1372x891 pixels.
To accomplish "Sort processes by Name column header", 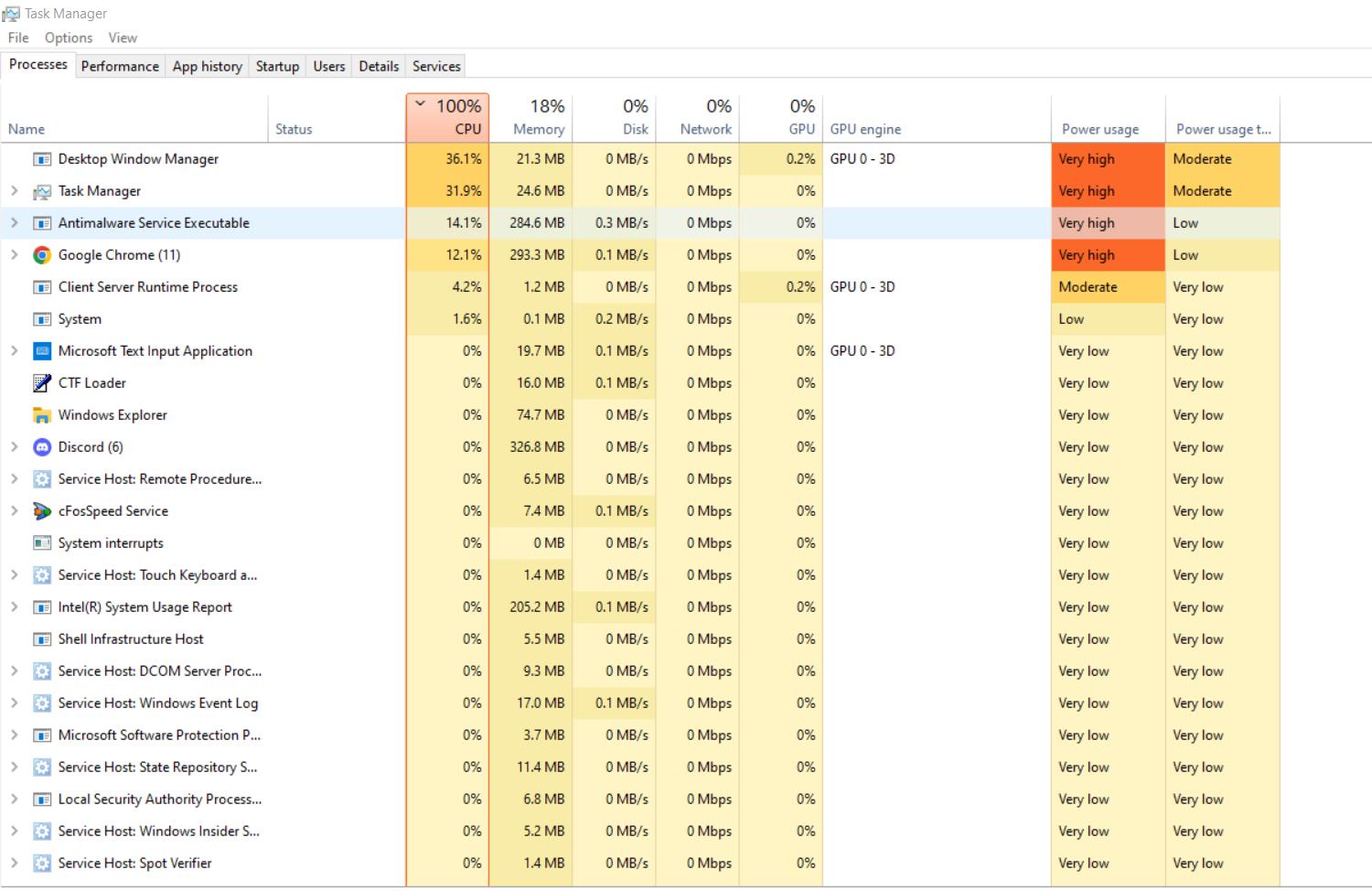I will pos(135,118).
